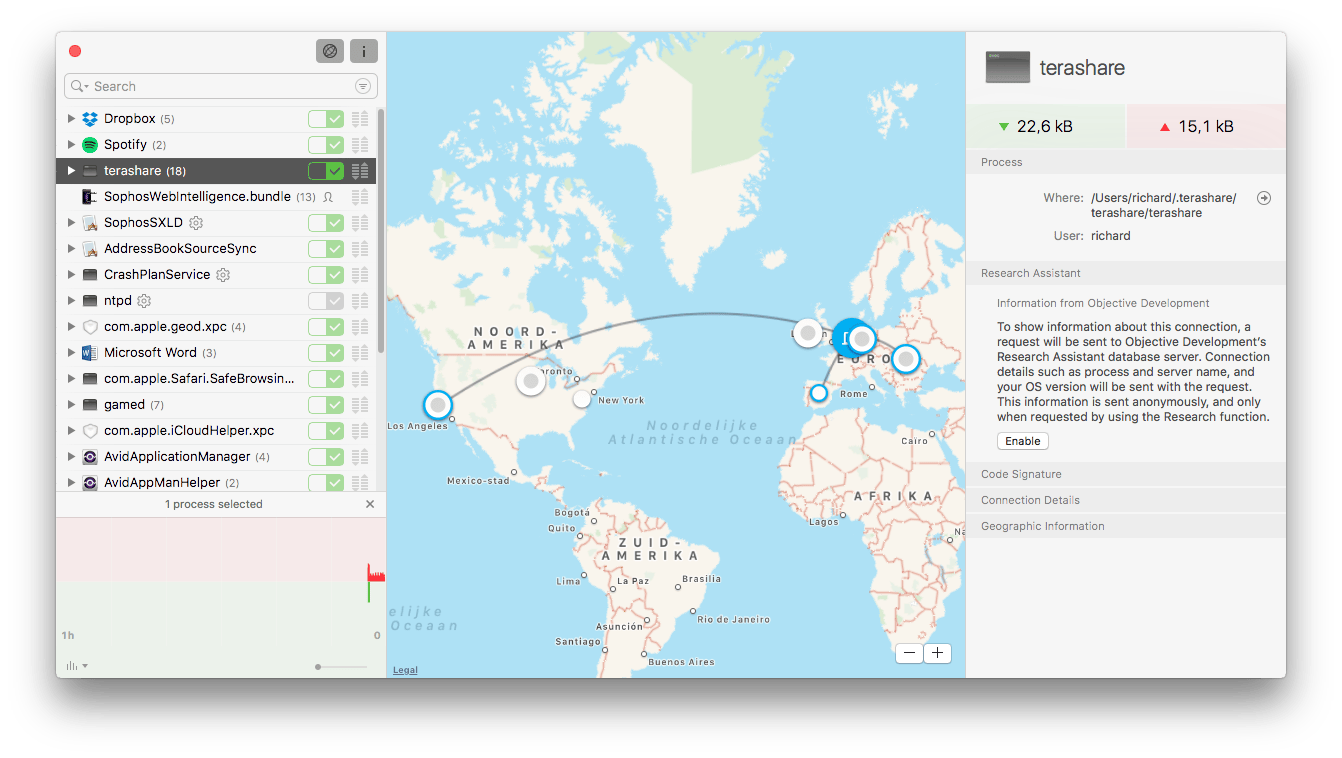Click the gear icon next to ntpd
The image size is (1342, 758).
tap(144, 301)
